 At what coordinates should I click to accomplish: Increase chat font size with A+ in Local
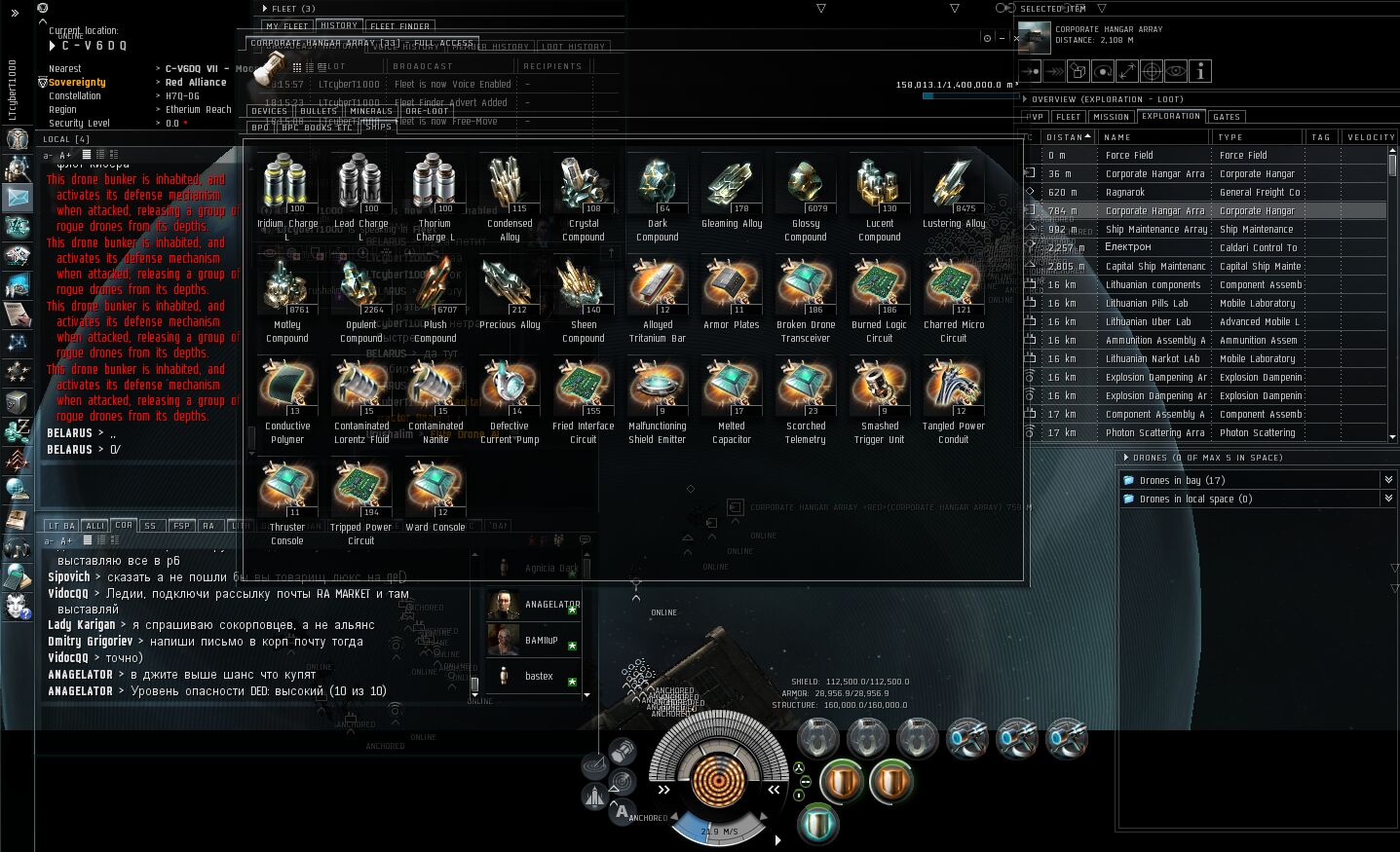tap(65, 155)
